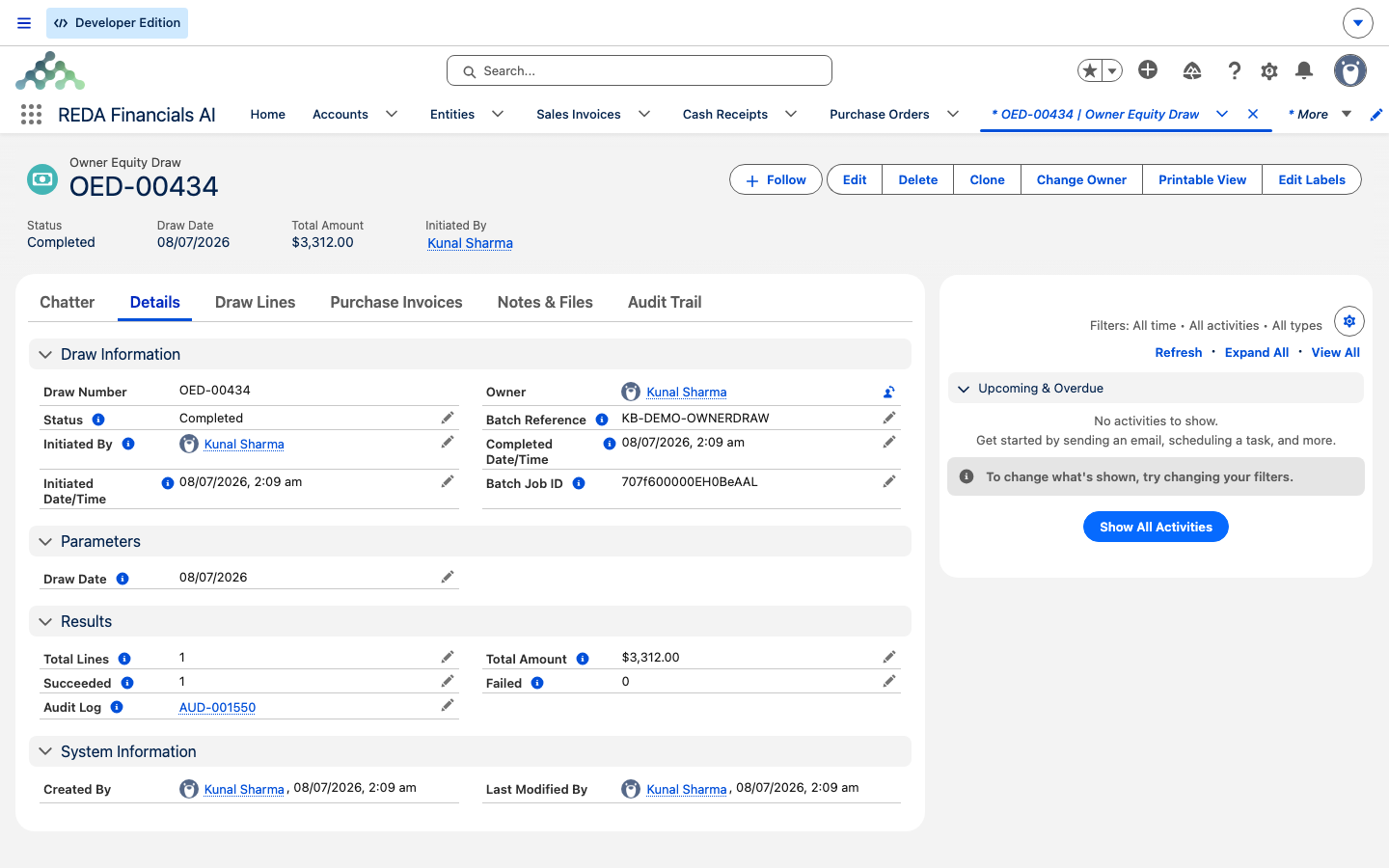Open the Sales Invoices tab dropdown arrow
Screen dimensions: 1389x868
point(644,114)
